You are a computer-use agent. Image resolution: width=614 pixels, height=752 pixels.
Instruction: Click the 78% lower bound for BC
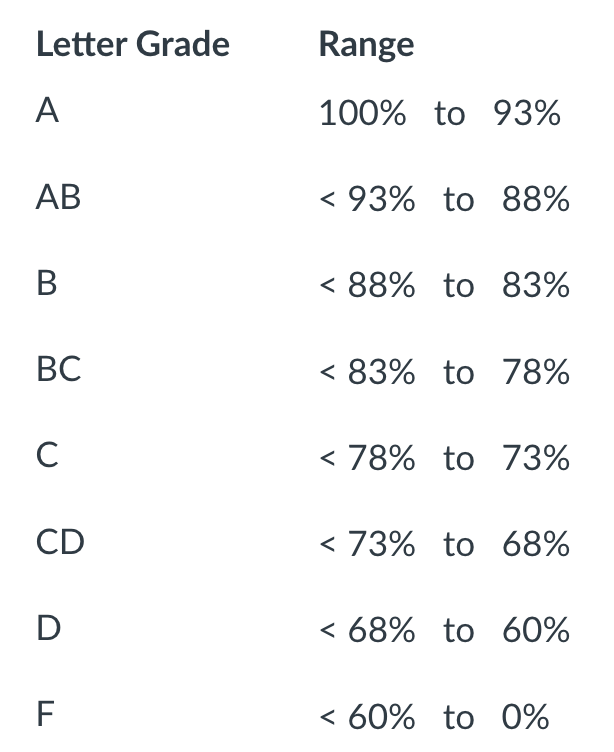coord(536,372)
